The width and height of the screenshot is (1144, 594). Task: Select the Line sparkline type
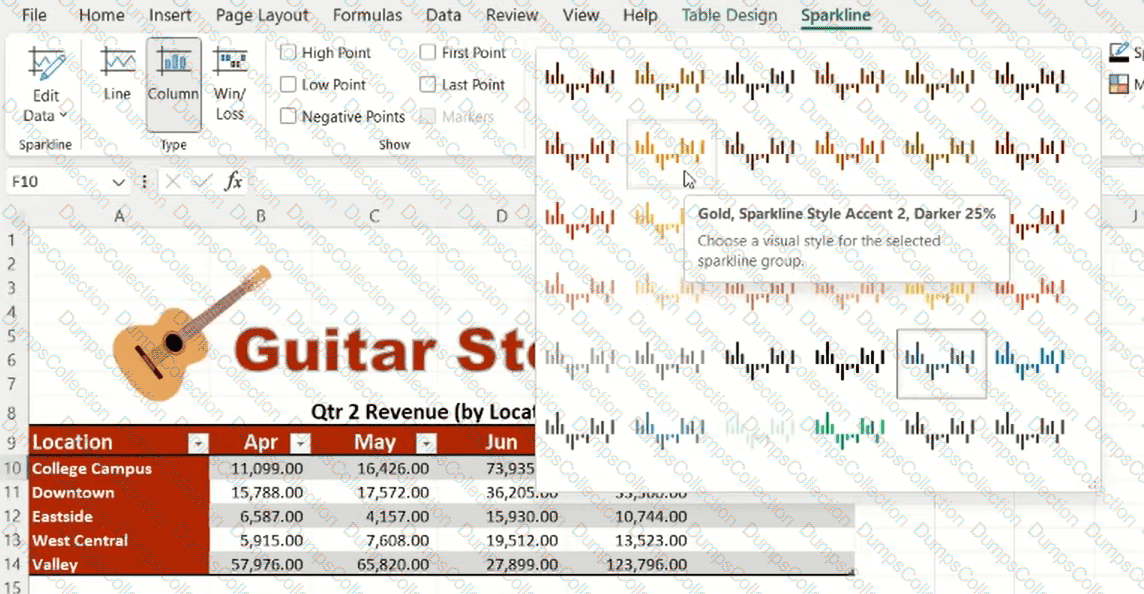point(117,75)
